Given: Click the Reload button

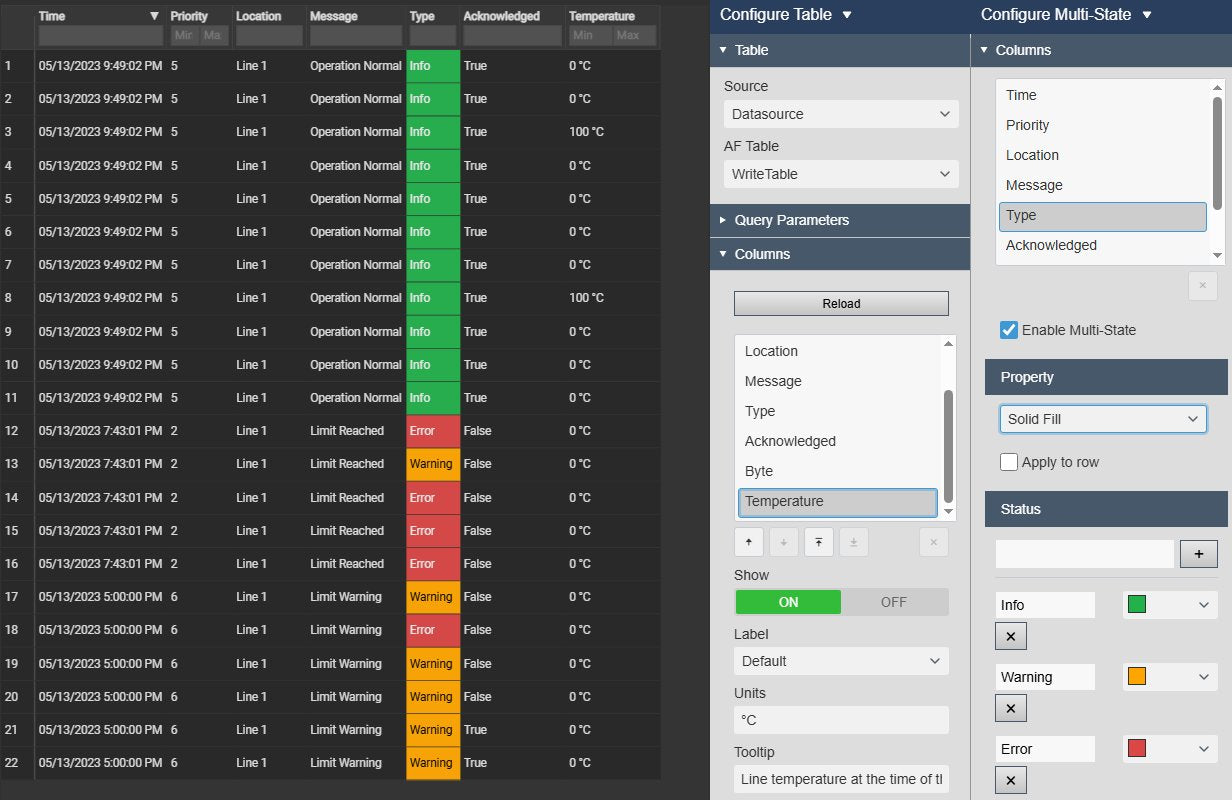Looking at the screenshot, I should pos(841,304).
